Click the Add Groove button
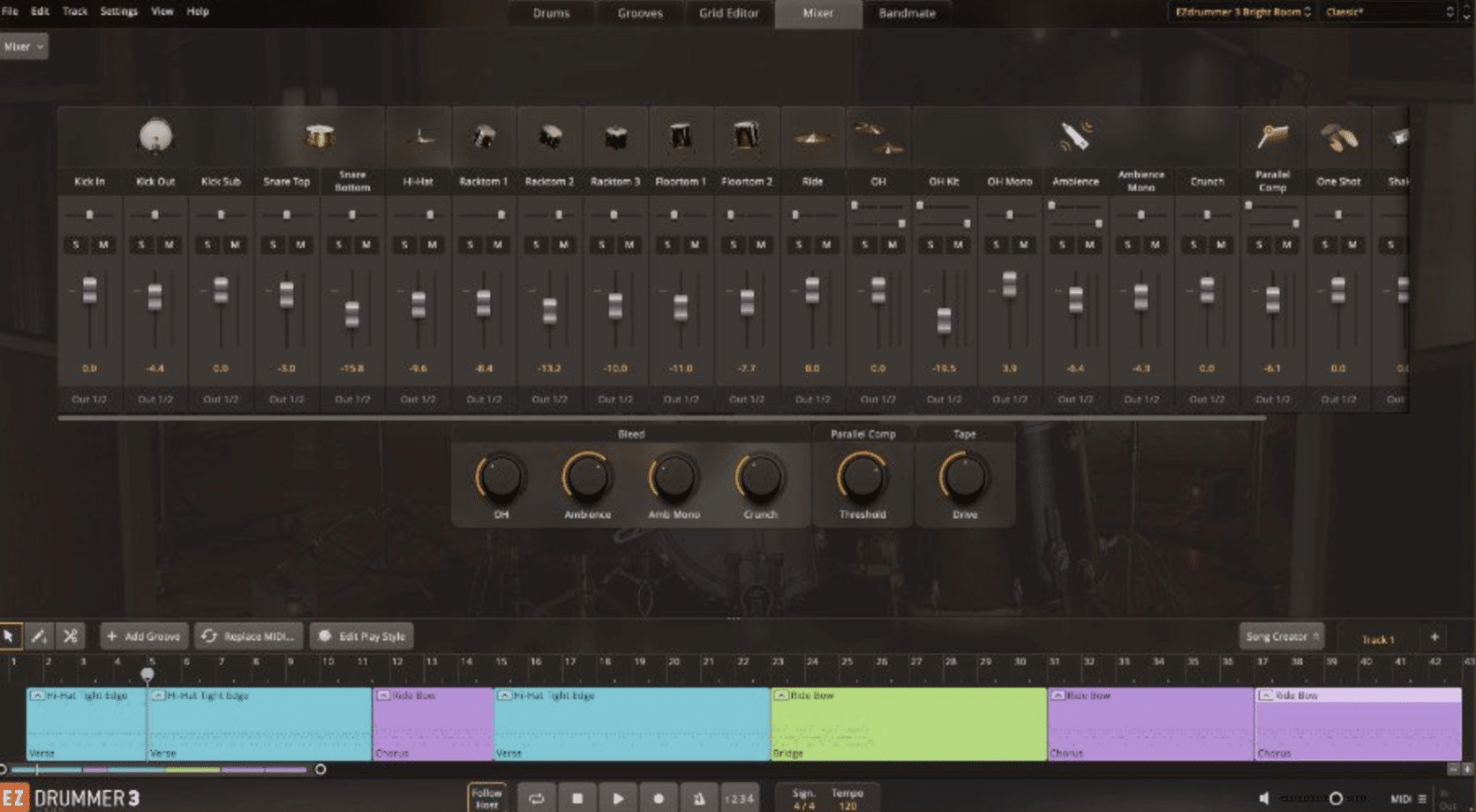Image resolution: width=1476 pixels, height=812 pixels. click(144, 636)
